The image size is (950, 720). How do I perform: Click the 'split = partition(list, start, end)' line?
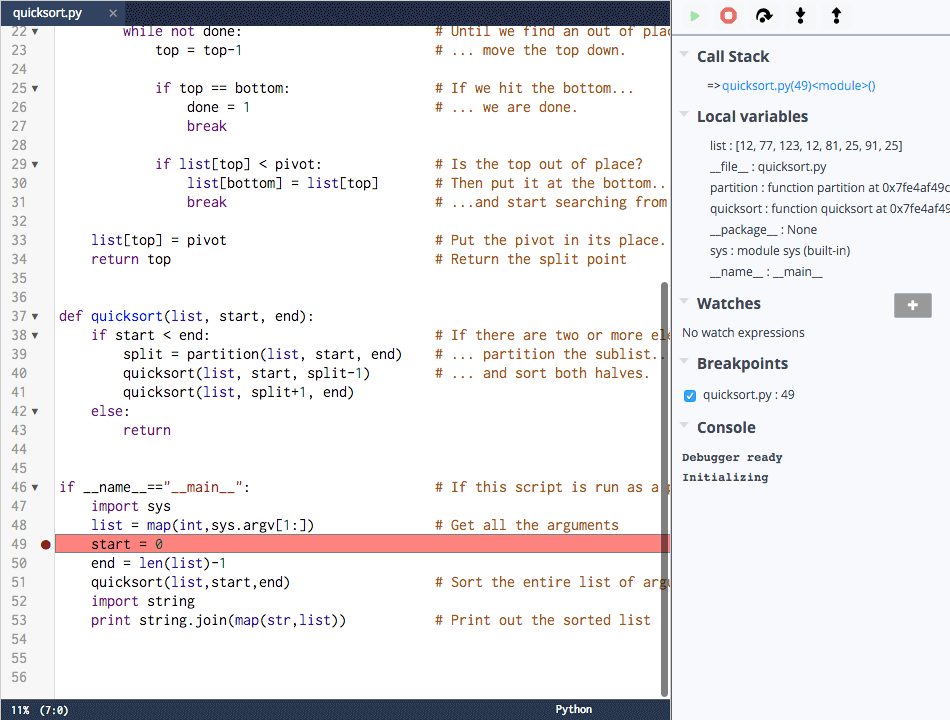pos(262,354)
